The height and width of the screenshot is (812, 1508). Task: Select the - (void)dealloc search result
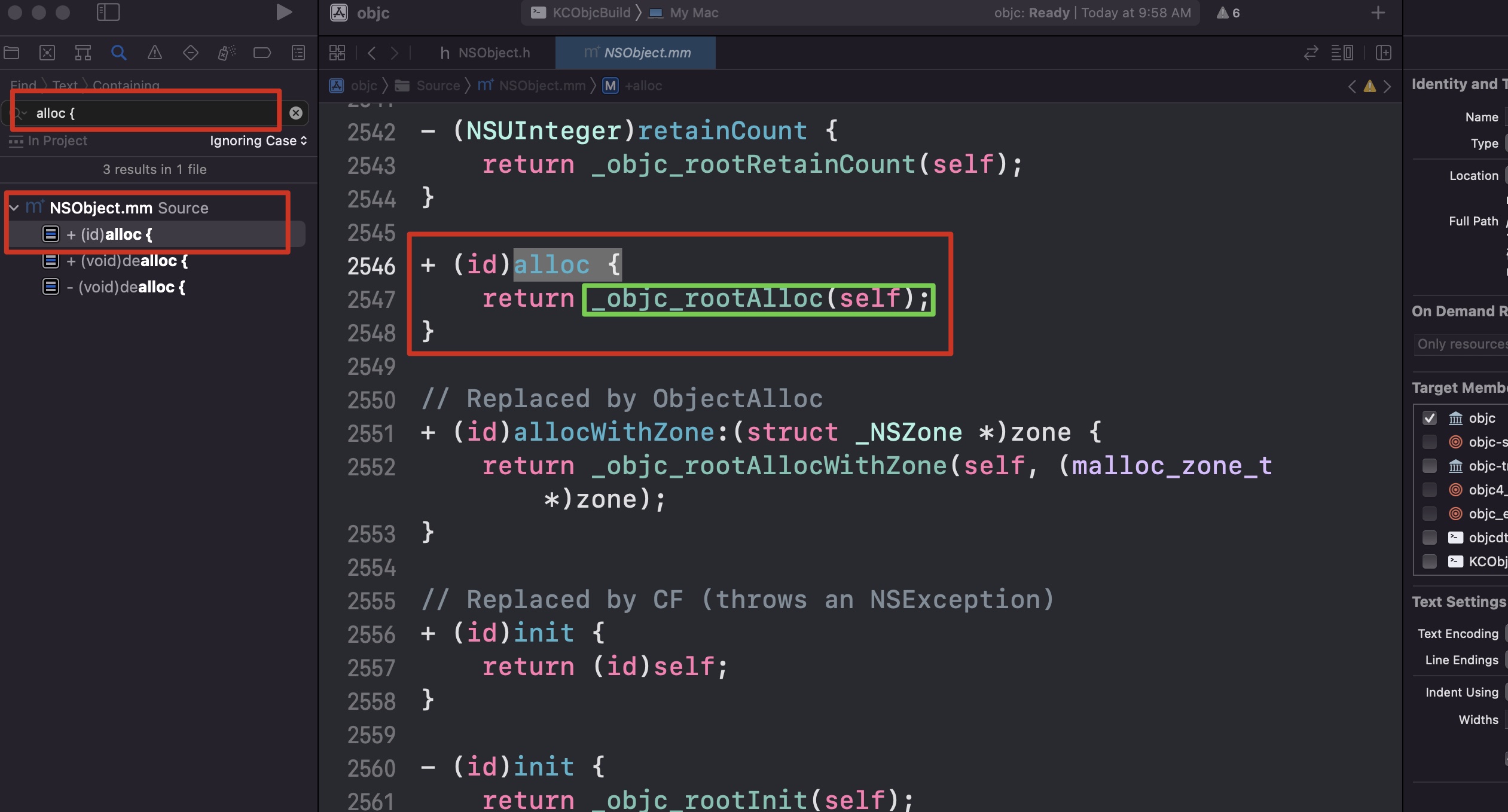click(x=126, y=287)
